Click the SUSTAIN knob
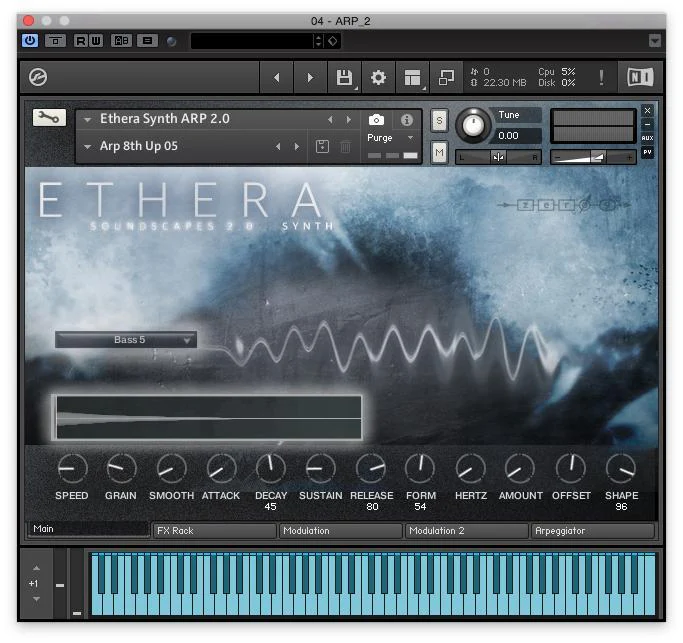683x643 pixels. pos(321,469)
